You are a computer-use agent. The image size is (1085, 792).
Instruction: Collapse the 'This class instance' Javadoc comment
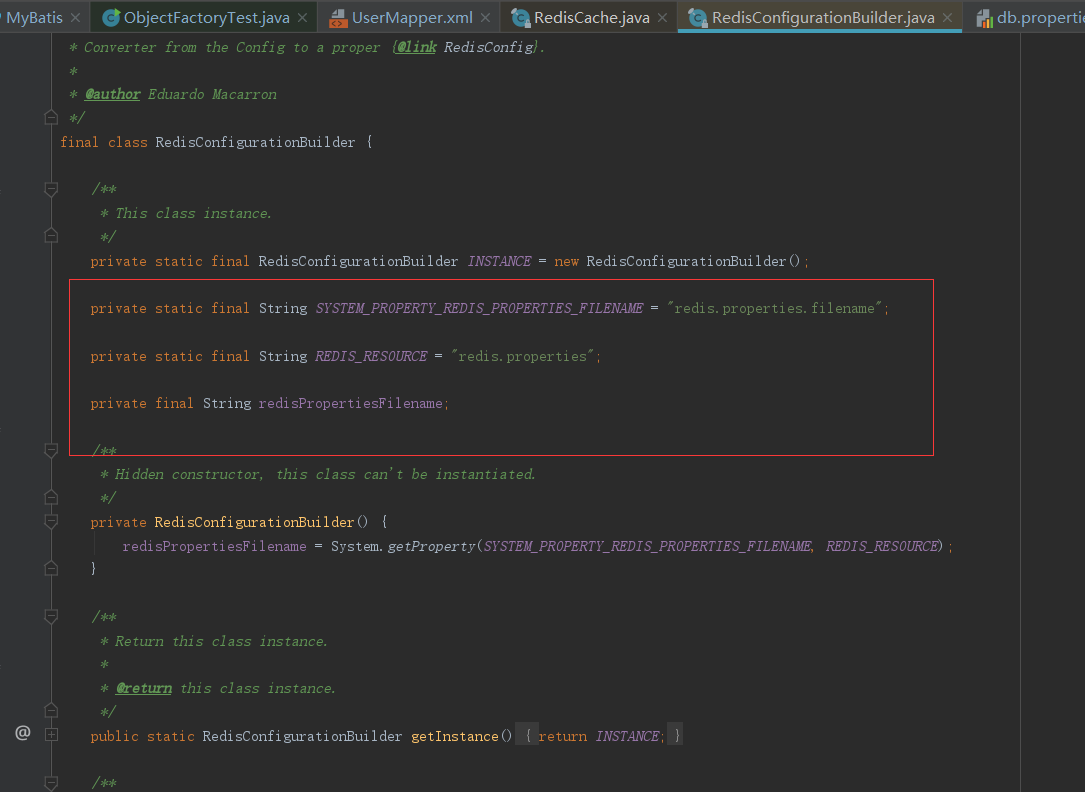pos(51,189)
